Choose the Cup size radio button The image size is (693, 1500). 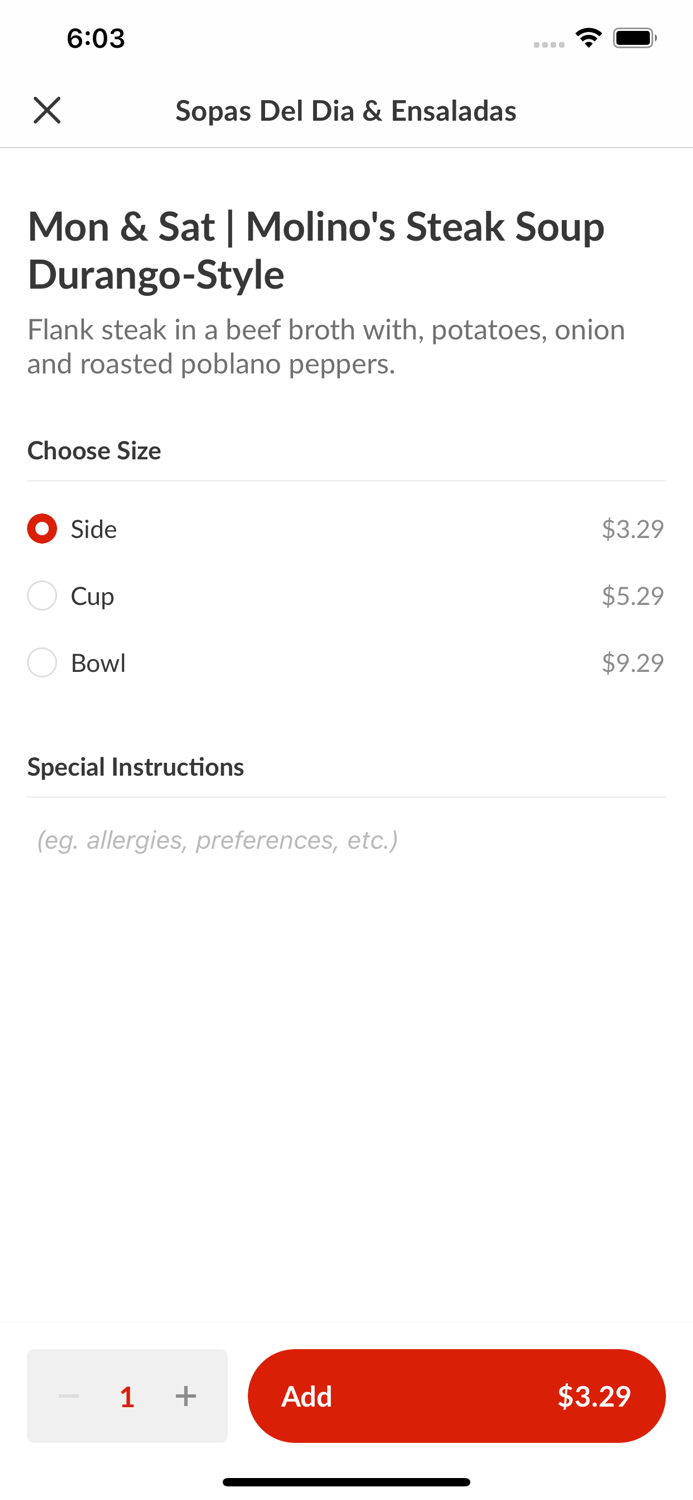[42, 596]
